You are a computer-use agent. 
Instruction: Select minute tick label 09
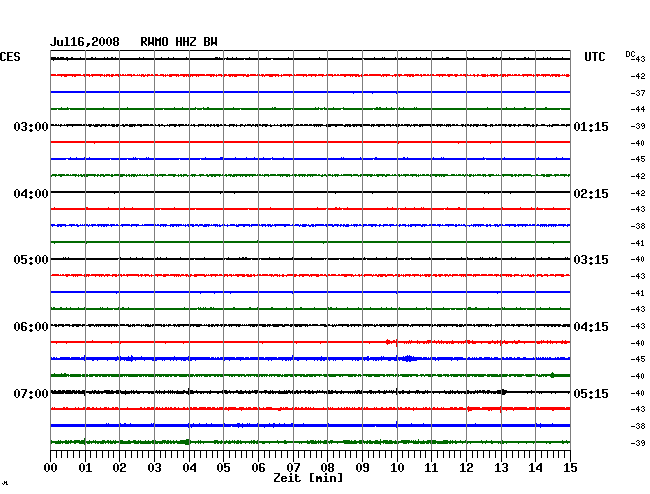tap(362, 468)
